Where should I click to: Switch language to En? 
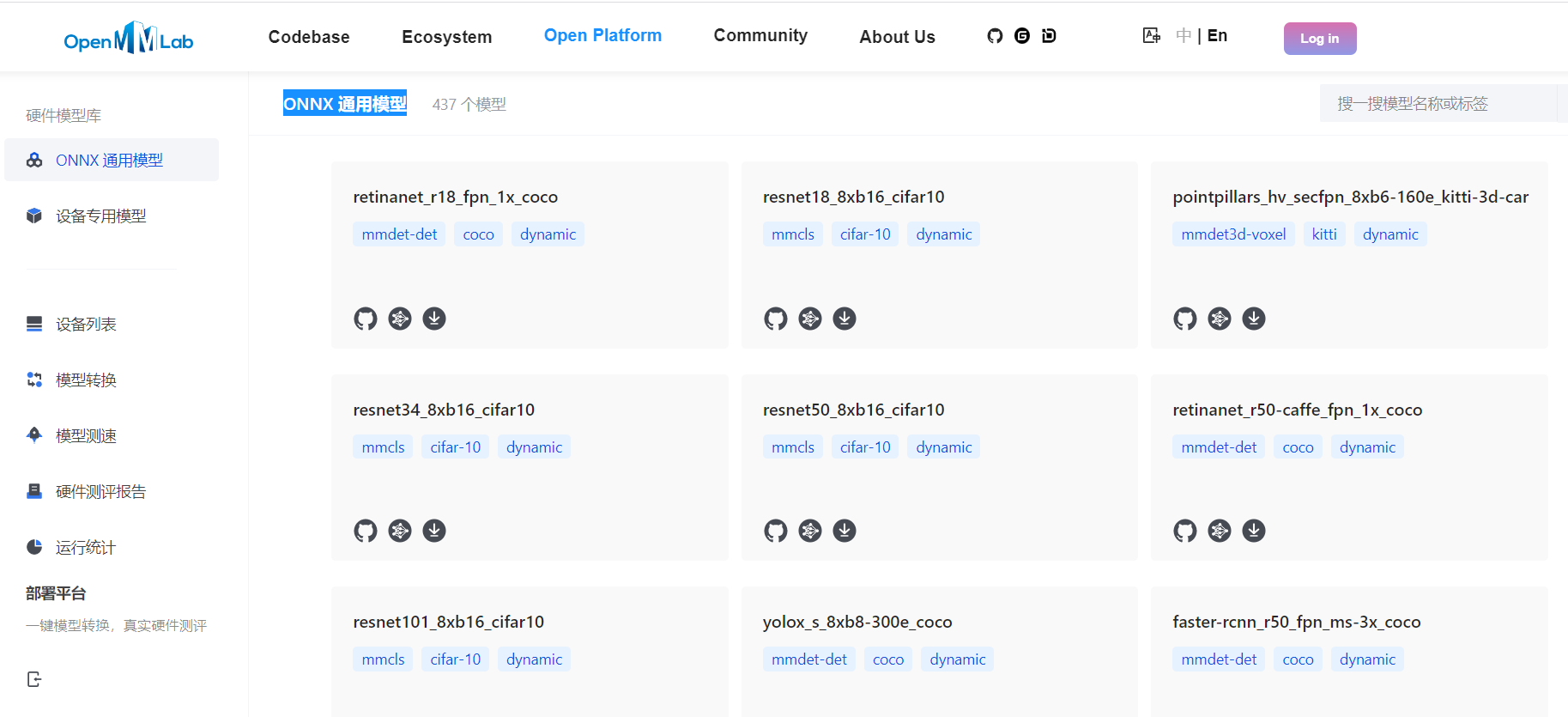1217,35
